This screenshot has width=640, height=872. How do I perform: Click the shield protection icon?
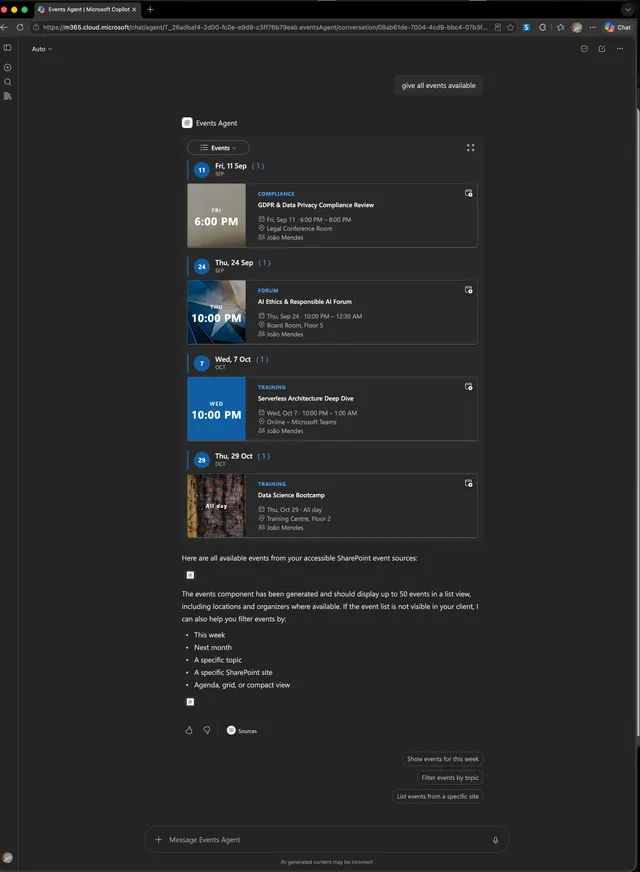click(x=584, y=49)
